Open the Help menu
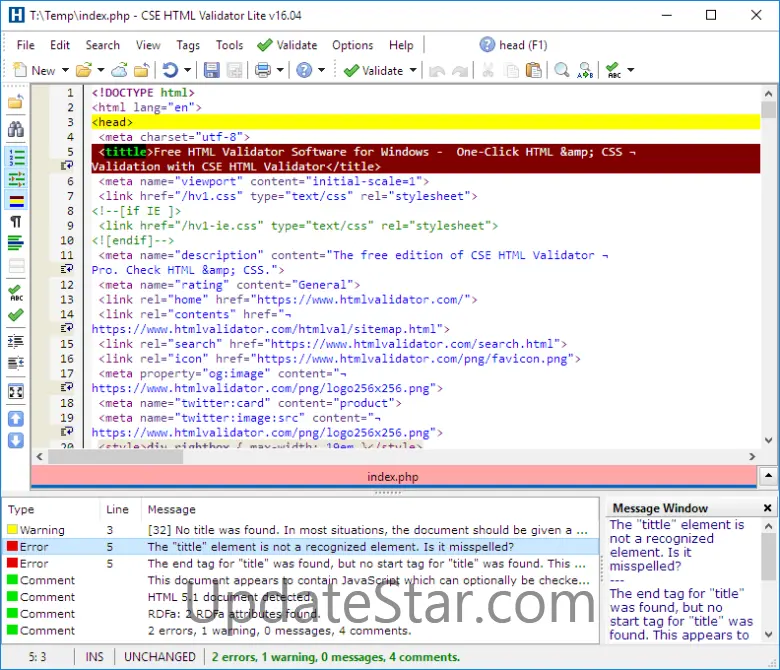 click(x=401, y=45)
